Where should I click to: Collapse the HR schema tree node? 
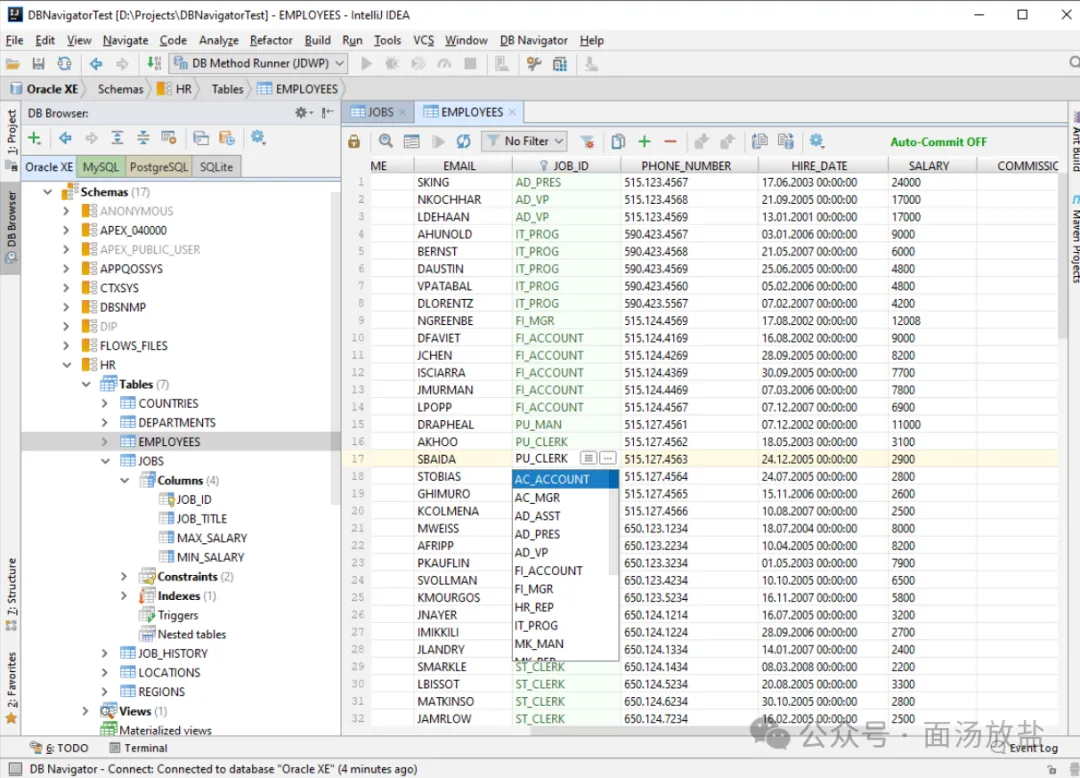pyautogui.click(x=67, y=365)
